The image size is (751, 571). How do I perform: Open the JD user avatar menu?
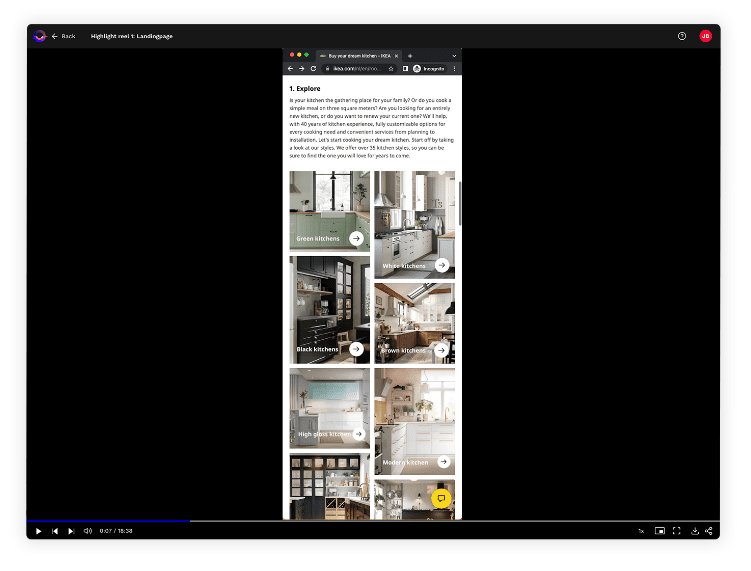705,36
